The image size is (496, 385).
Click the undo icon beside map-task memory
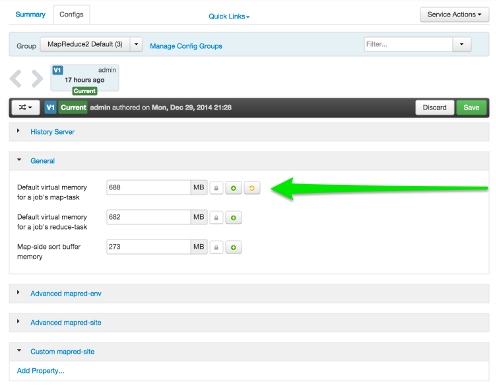[252, 188]
